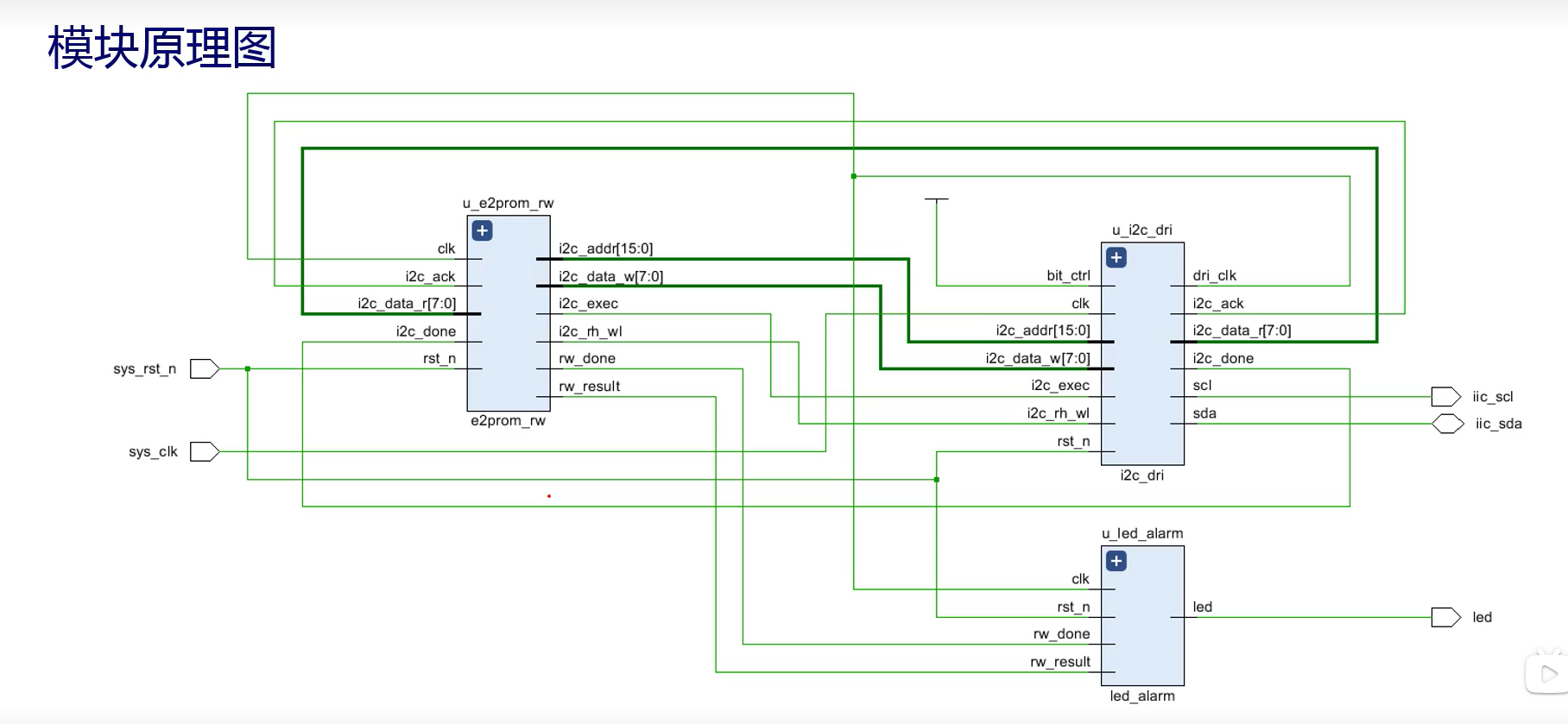Expand the u_e2prom_rw module plus icon
This screenshot has height=724, width=1568.
[x=483, y=230]
